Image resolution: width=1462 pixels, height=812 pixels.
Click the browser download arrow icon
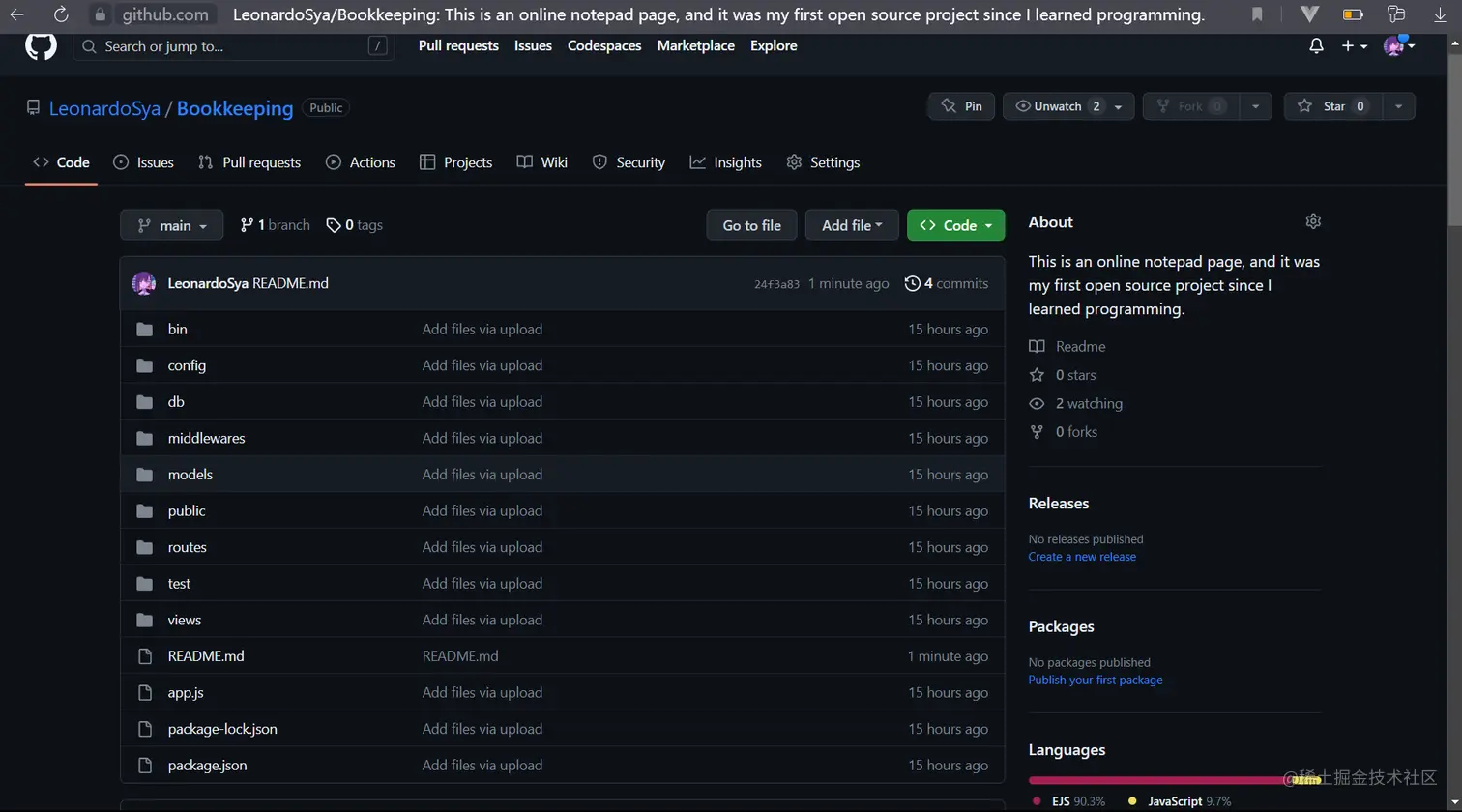(1440, 14)
